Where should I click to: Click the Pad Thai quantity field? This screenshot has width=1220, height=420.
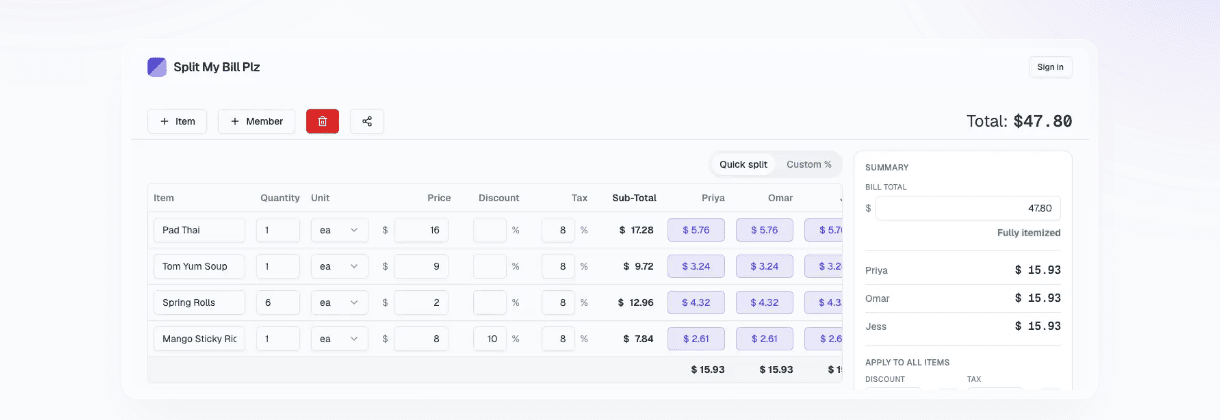point(278,230)
